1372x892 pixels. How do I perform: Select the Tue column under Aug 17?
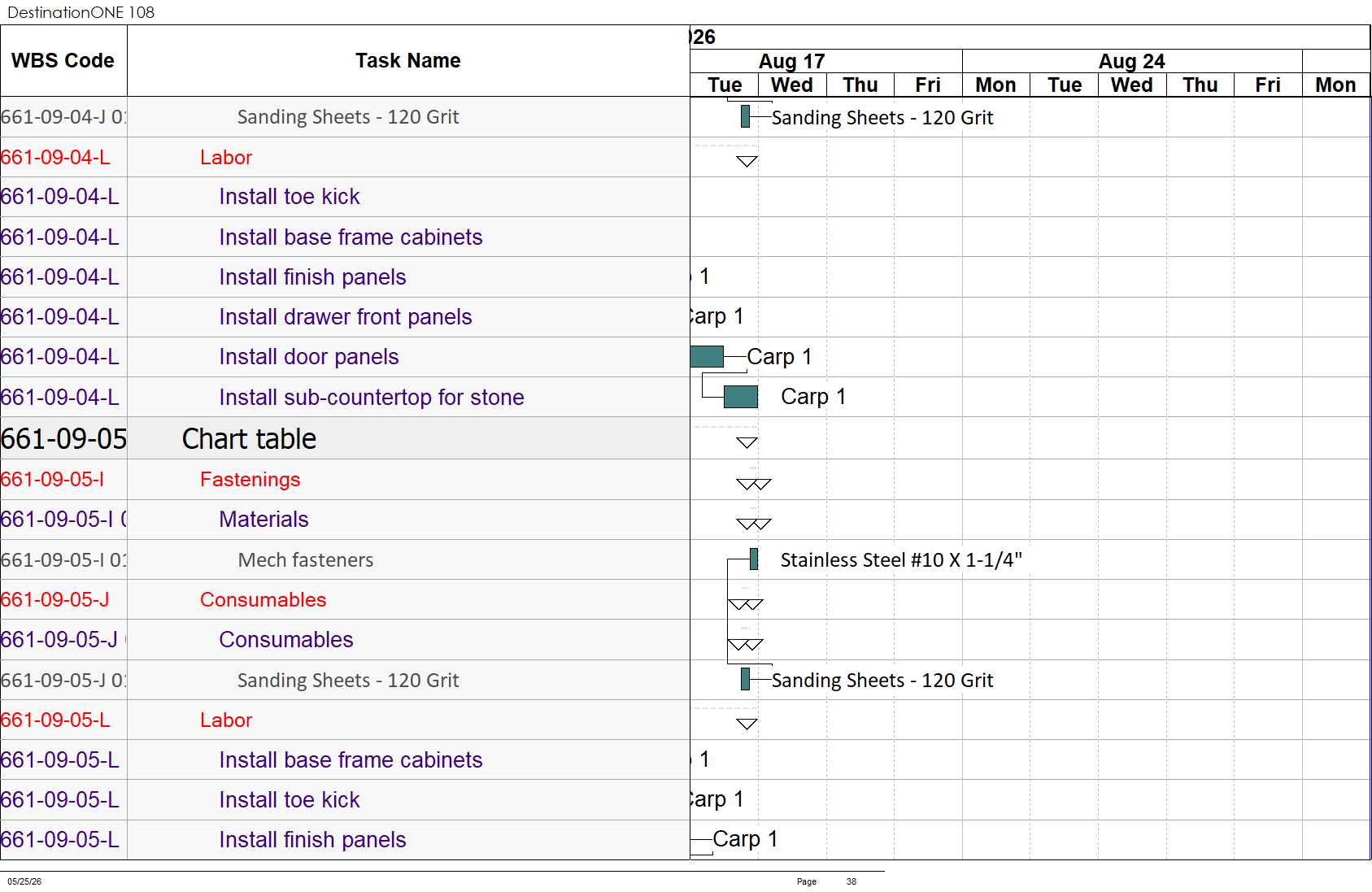(725, 85)
